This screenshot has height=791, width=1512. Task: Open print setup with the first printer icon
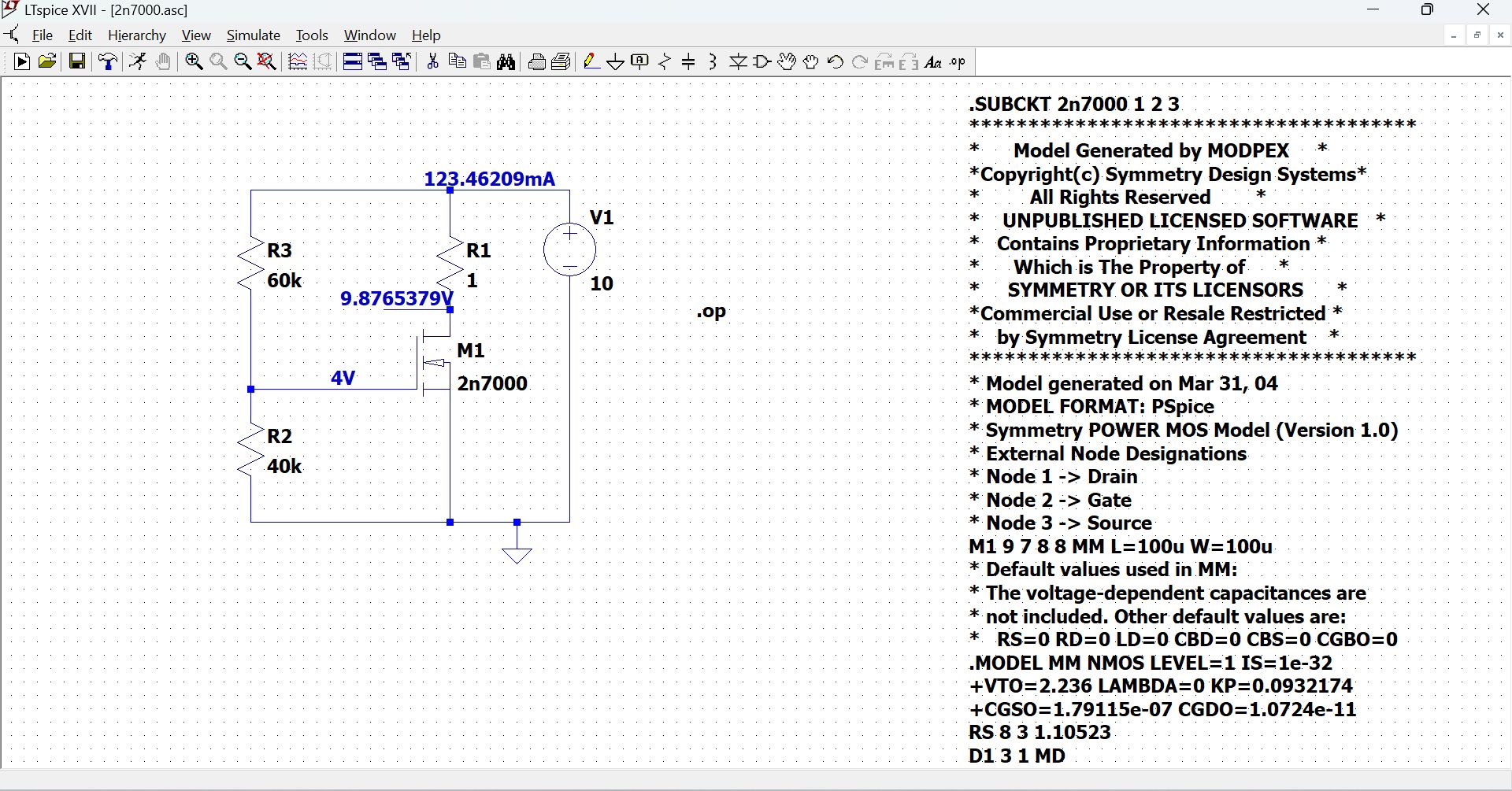click(x=537, y=62)
